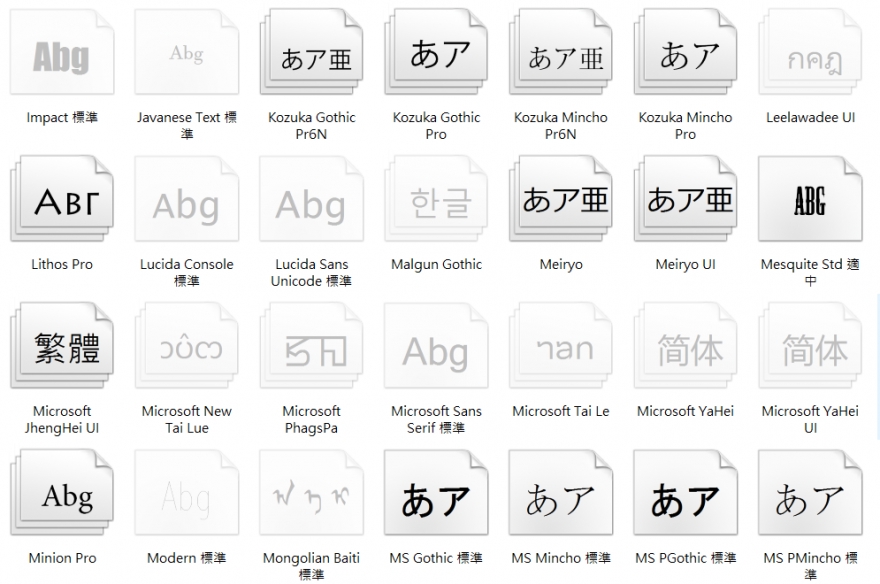
Task: Select the Mongolian Baiti font thumbnail
Action: [311, 497]
